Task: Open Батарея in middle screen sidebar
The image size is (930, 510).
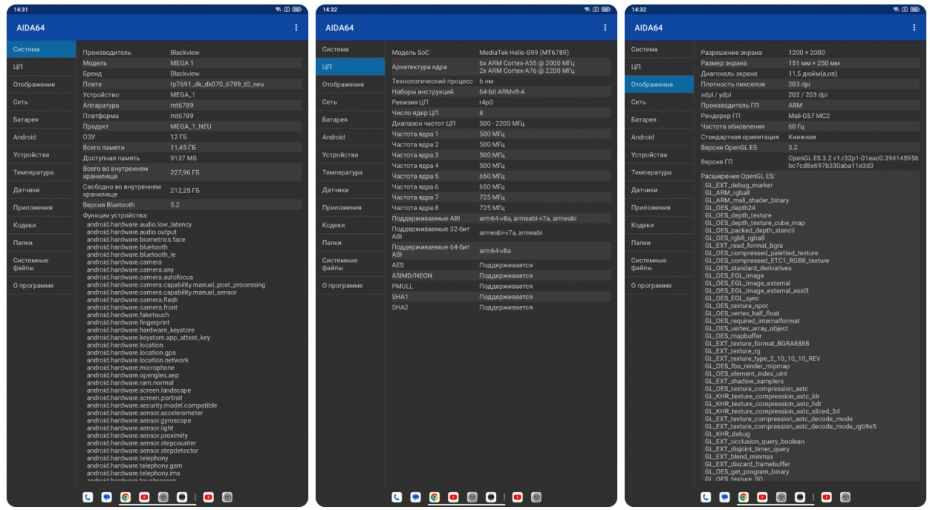Action: [351, 119]
